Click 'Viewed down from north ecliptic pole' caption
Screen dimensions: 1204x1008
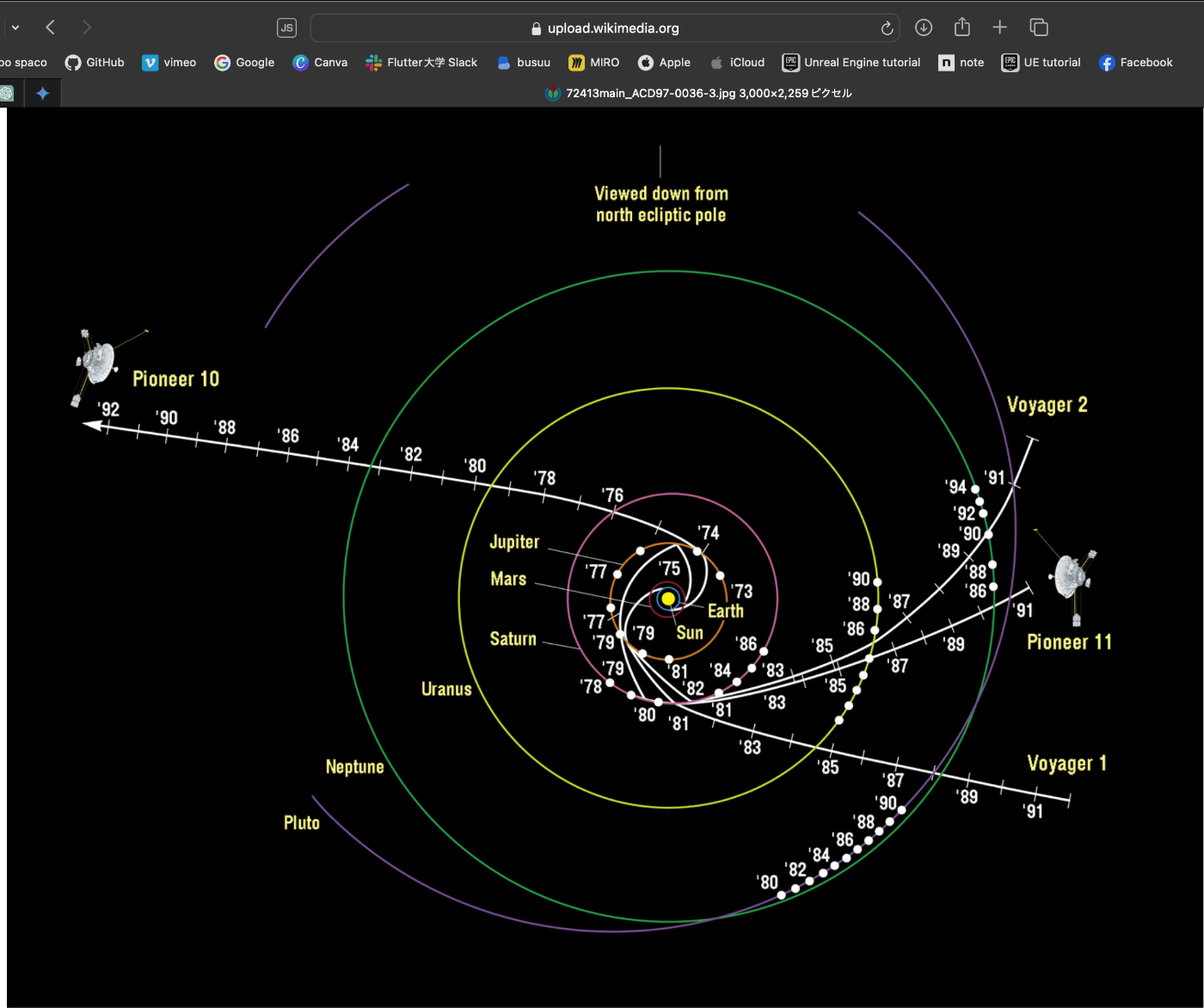[661, 204]
